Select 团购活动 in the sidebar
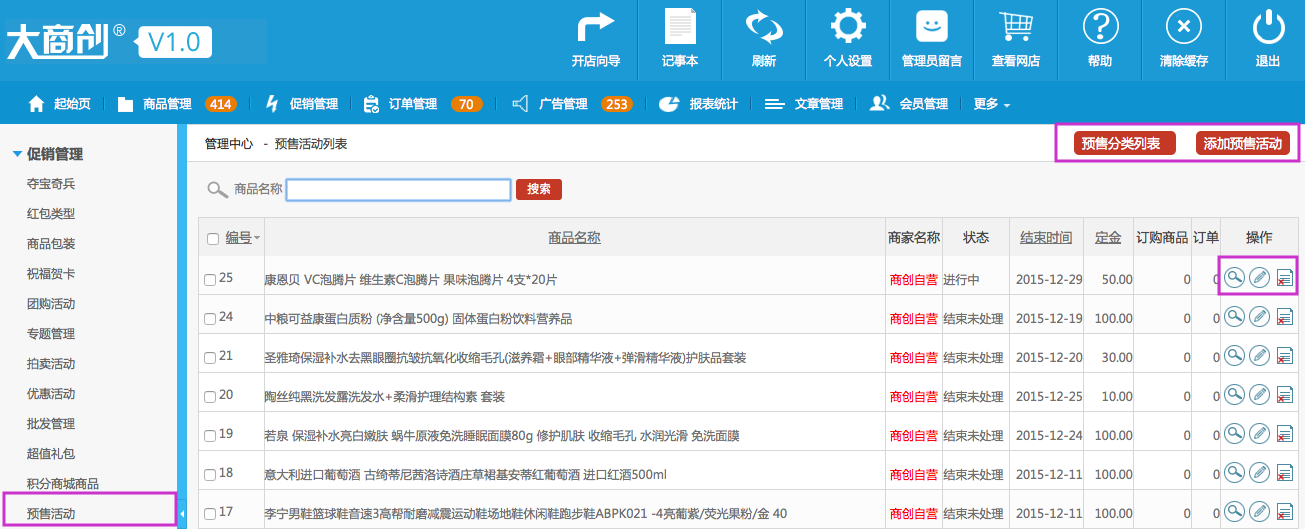 [51, 304]
